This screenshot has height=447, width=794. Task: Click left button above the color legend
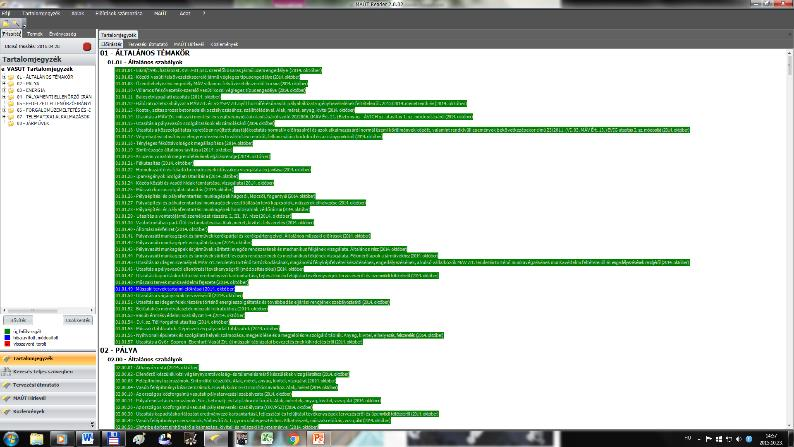pyautogui.click(x=18, y=320)
